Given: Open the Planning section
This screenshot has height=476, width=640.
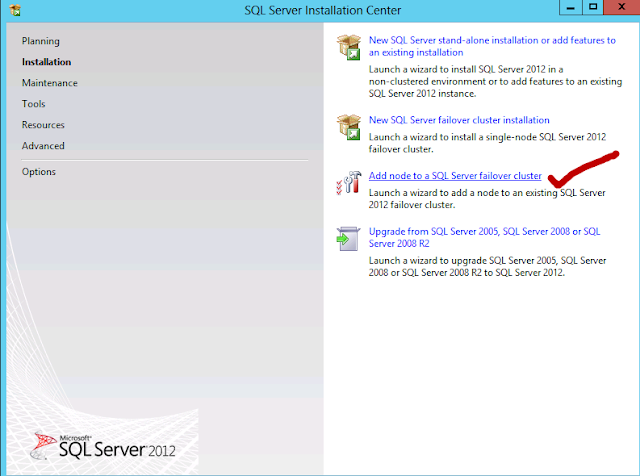Looking at the screenshot, I should 40,41.
